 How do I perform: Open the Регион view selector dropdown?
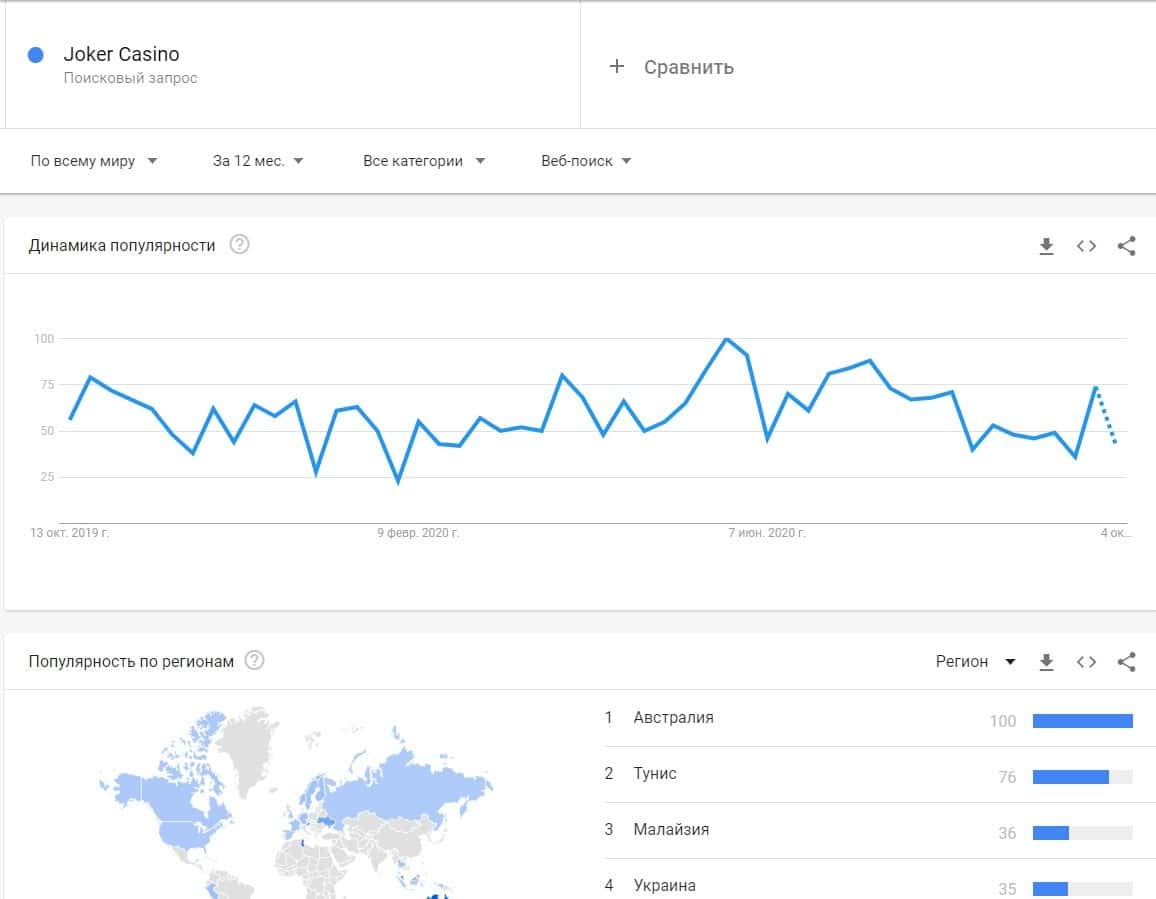click(975, 662)
